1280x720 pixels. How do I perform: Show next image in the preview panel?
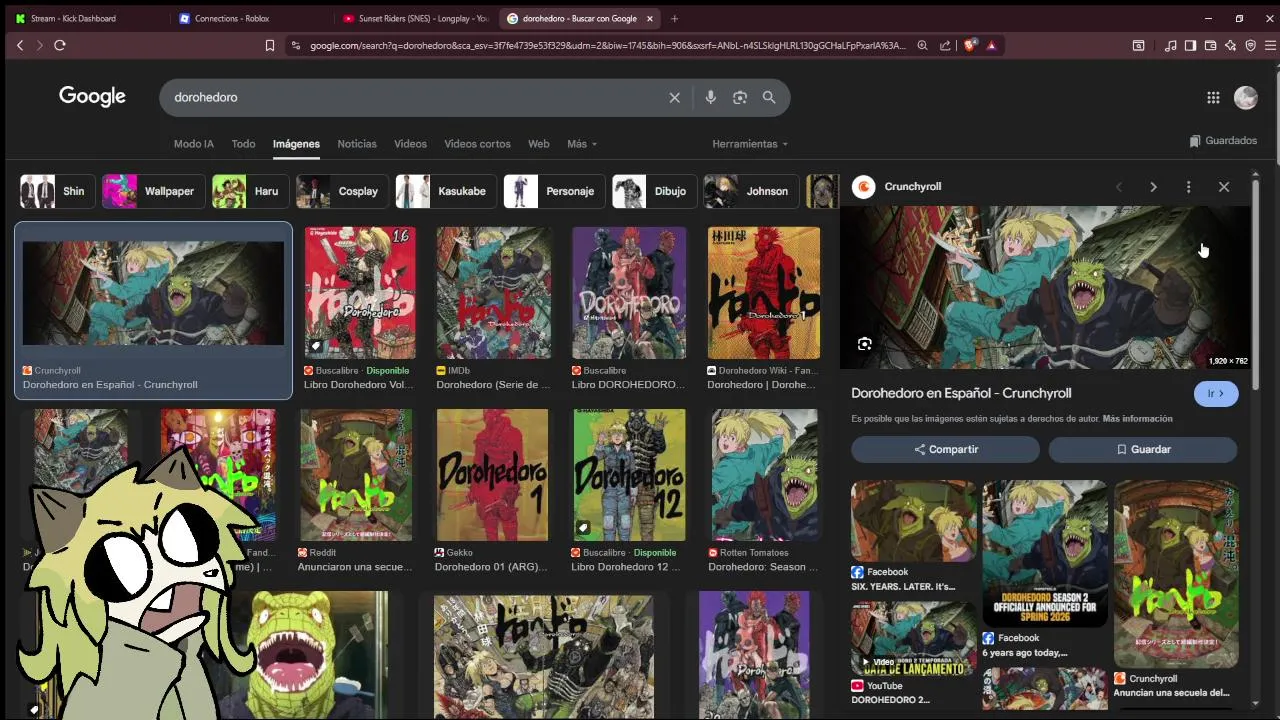[1153, 187]
